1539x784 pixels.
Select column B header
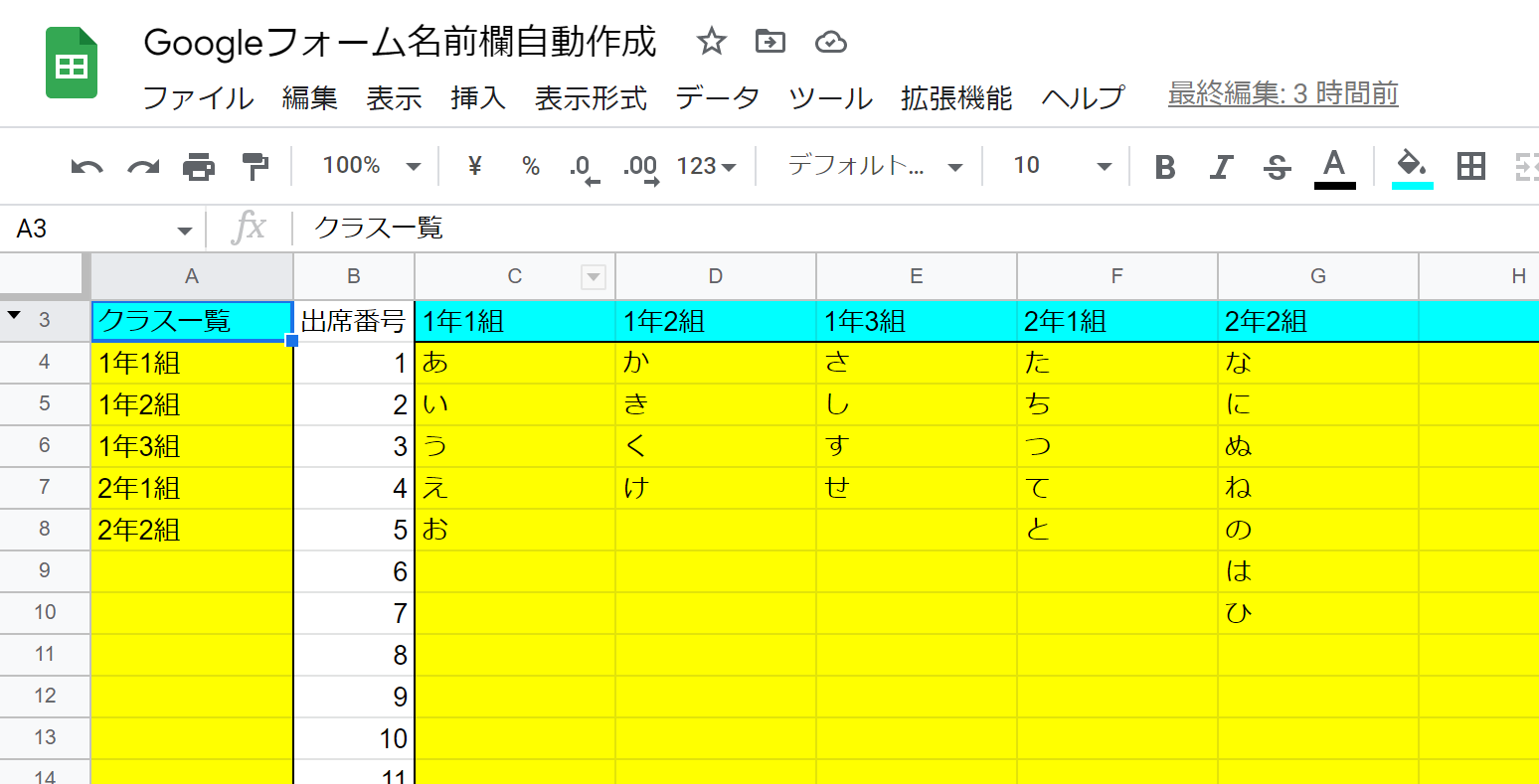point(354,276)
